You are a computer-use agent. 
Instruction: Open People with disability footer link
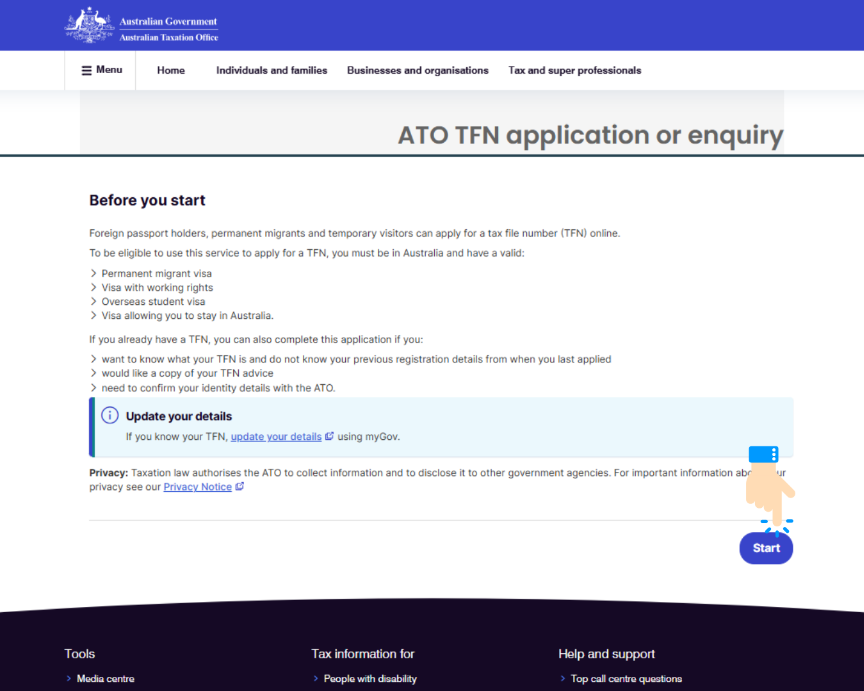[370, 679]
